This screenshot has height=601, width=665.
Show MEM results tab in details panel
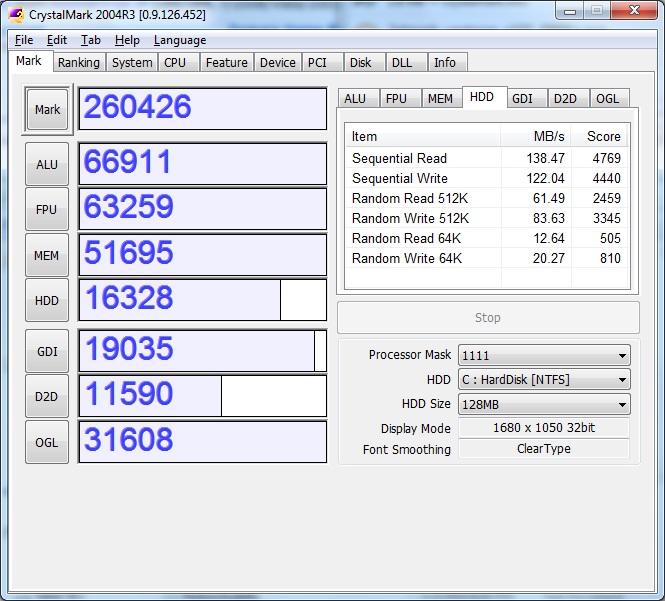point(441,98)
